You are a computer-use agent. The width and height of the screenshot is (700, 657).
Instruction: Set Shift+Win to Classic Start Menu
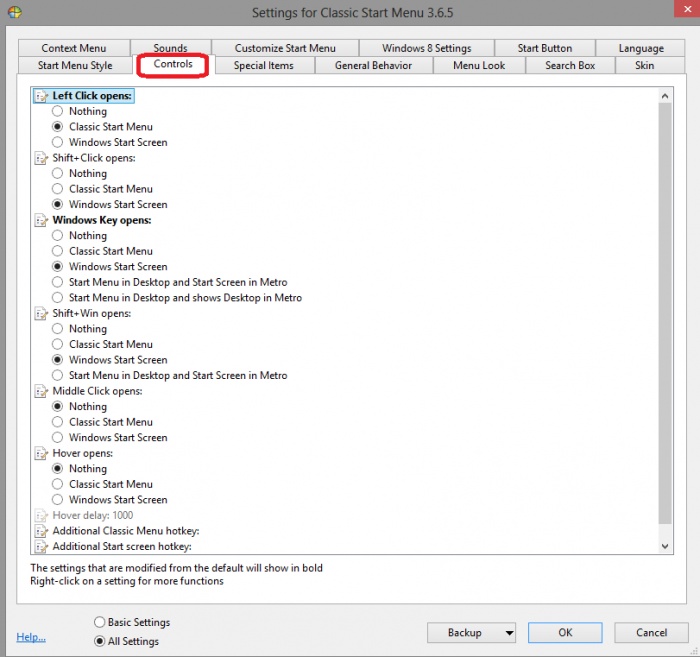(x=57, y=344)
